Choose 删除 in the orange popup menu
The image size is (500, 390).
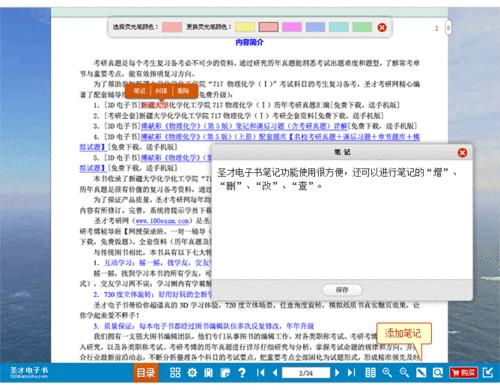point(183,91)
